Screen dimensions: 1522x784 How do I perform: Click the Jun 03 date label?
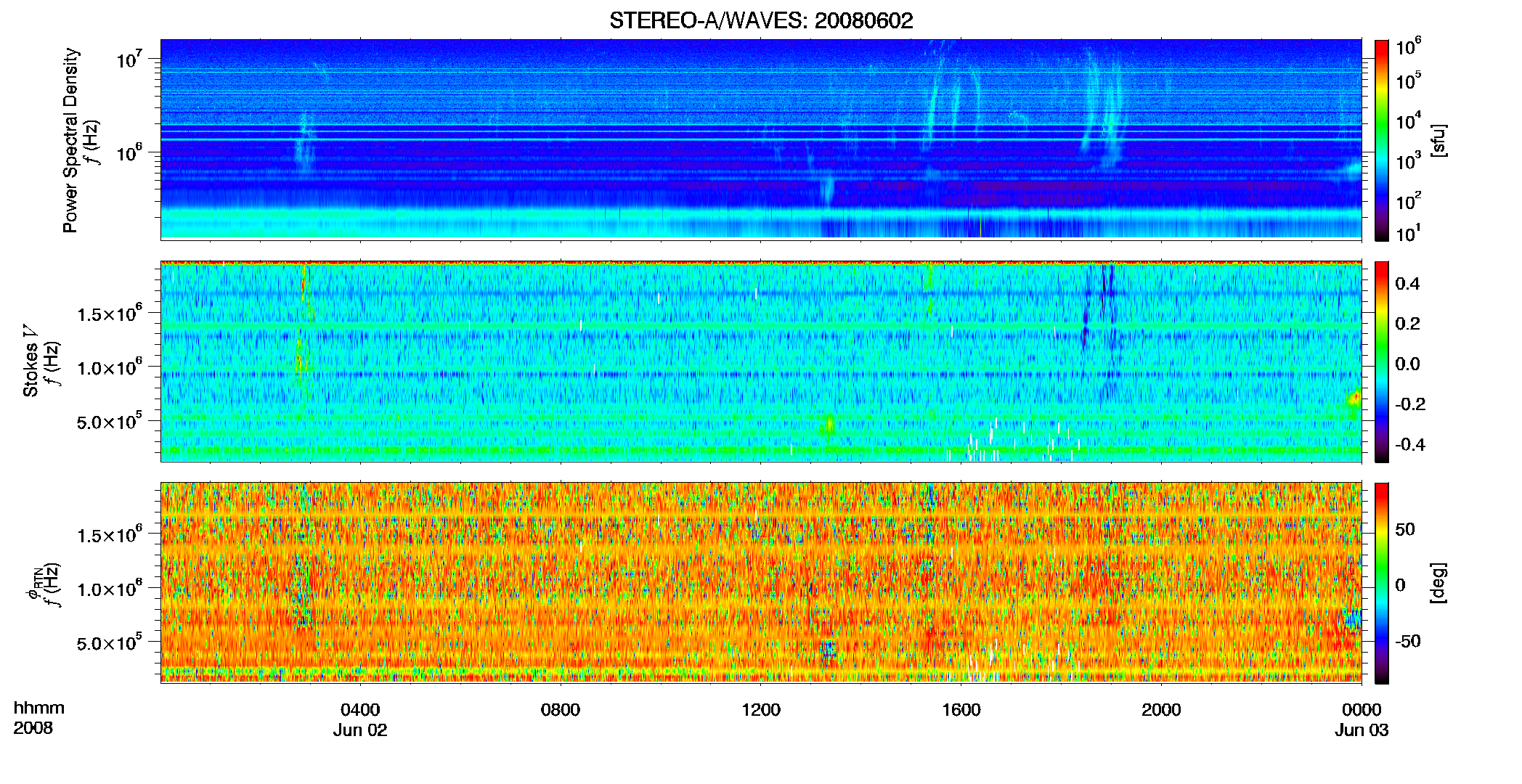[1362, 730]
